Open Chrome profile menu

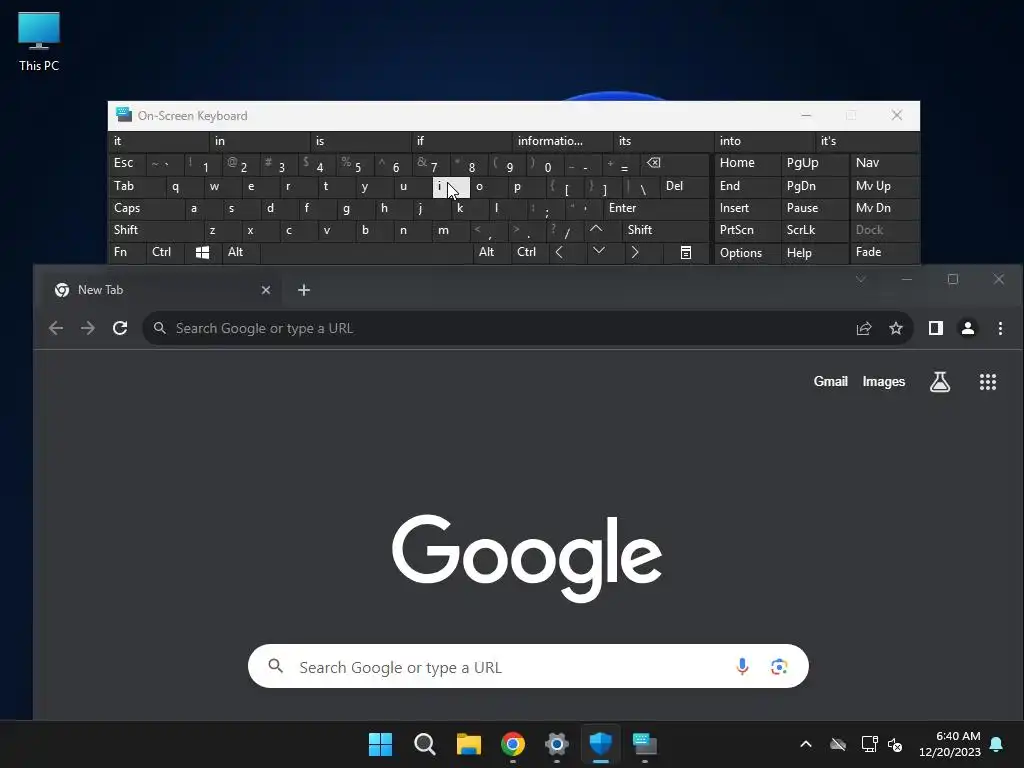(x=968, y=328)
